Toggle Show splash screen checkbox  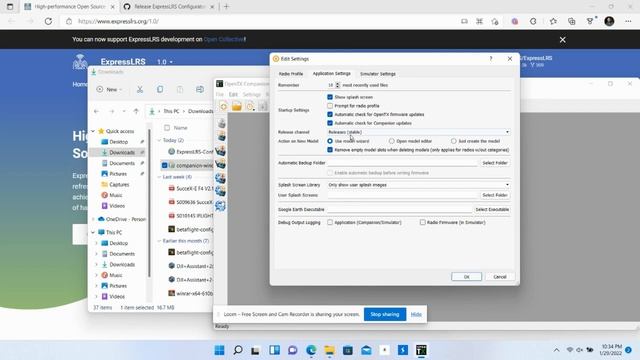[330, 97]
